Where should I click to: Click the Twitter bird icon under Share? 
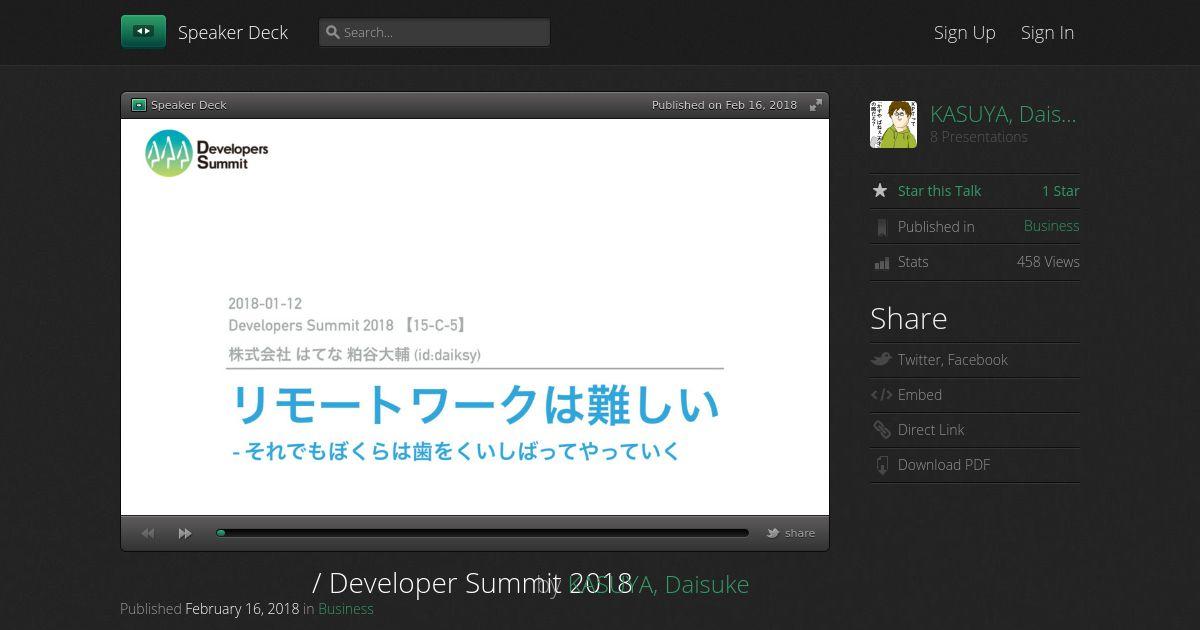click(x=881, y=359)
